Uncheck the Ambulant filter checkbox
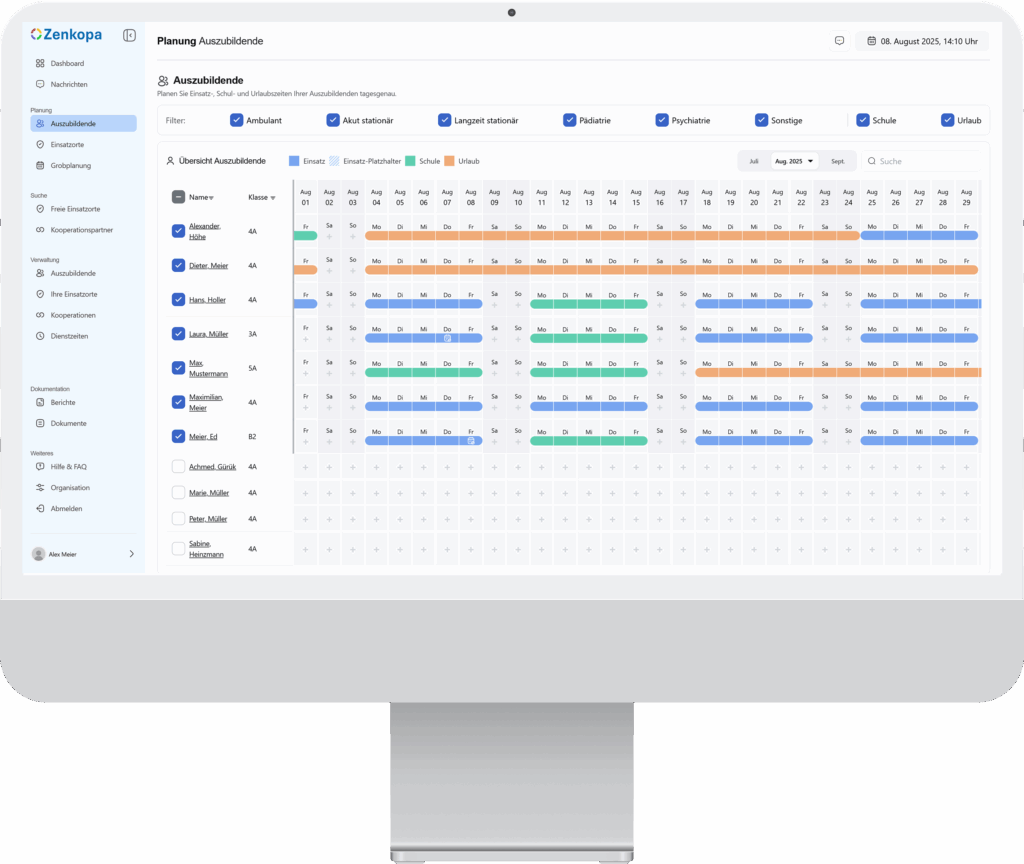Screen dimensions: 1024x864 (237, 120)
